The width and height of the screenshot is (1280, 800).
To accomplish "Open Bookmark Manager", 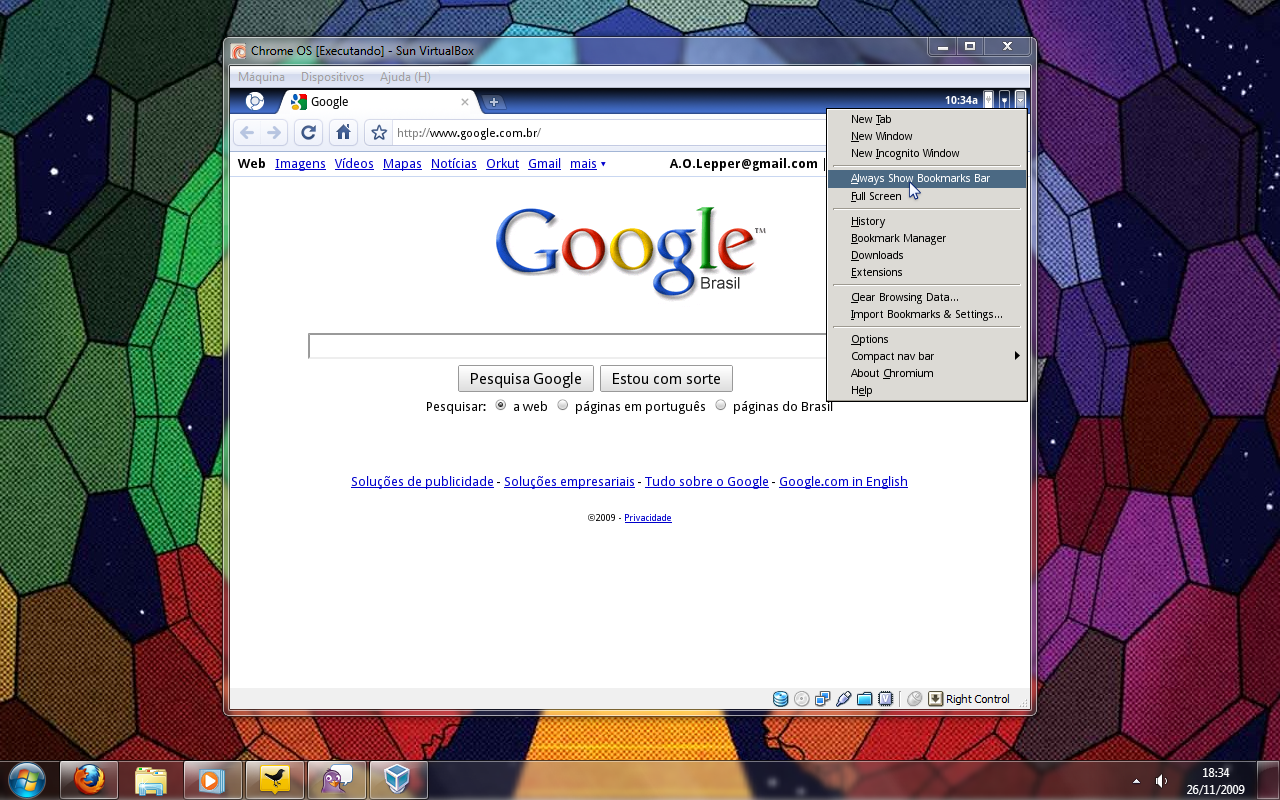I will point(927,238).
